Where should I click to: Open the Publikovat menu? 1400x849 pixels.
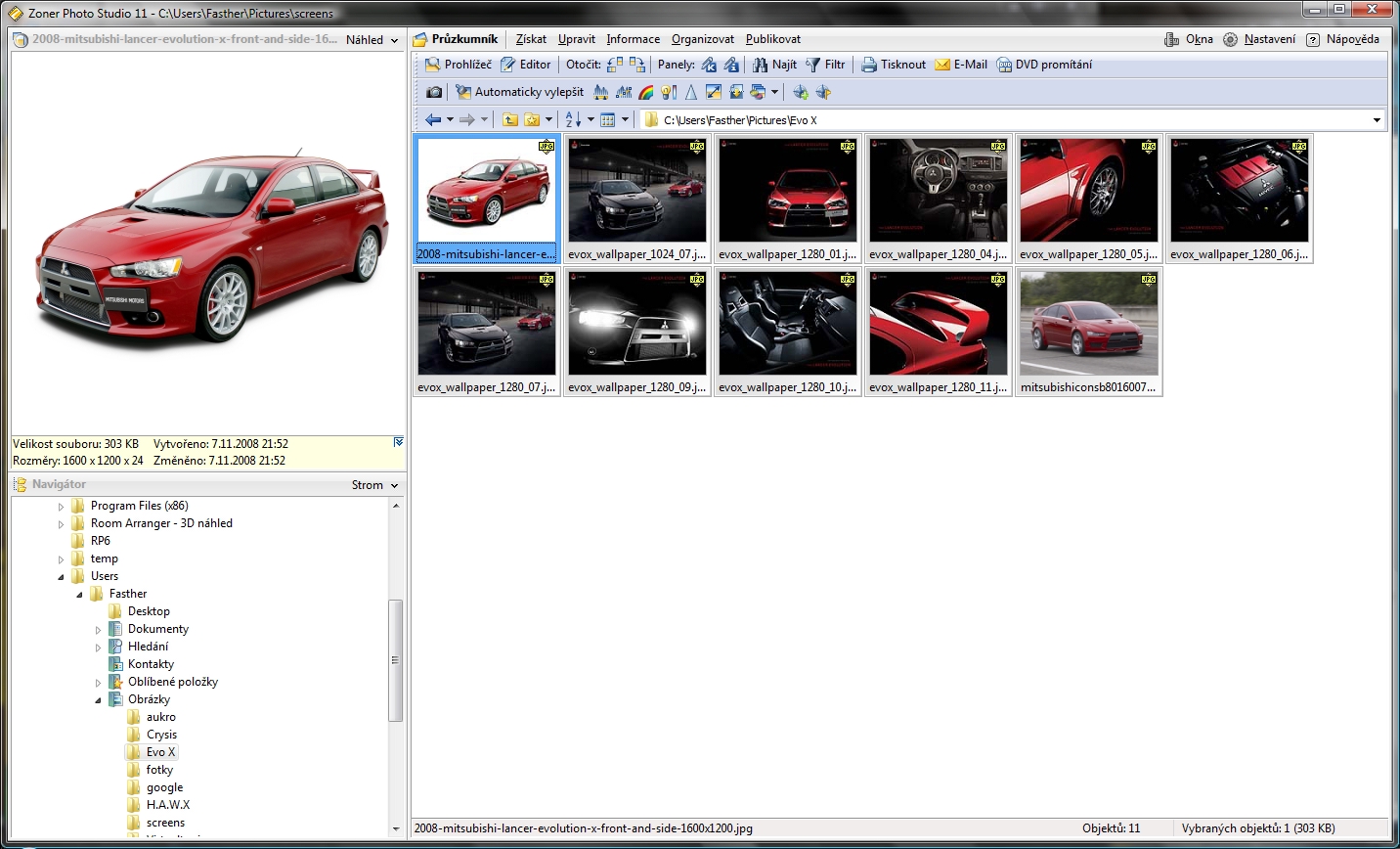point(772,39)
